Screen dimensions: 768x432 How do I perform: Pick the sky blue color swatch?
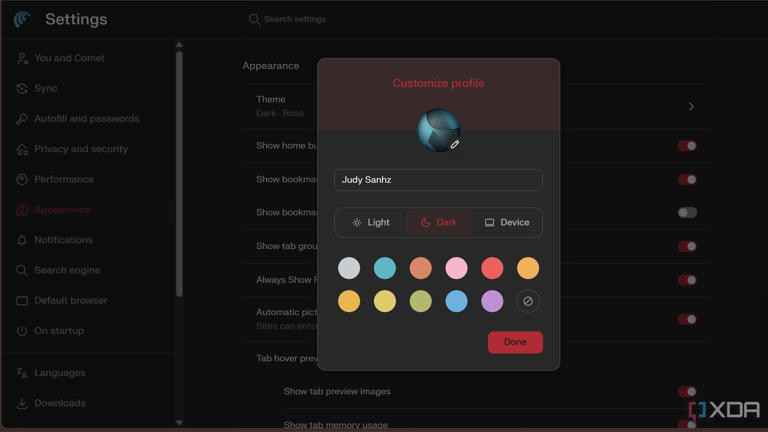(456, 301)
